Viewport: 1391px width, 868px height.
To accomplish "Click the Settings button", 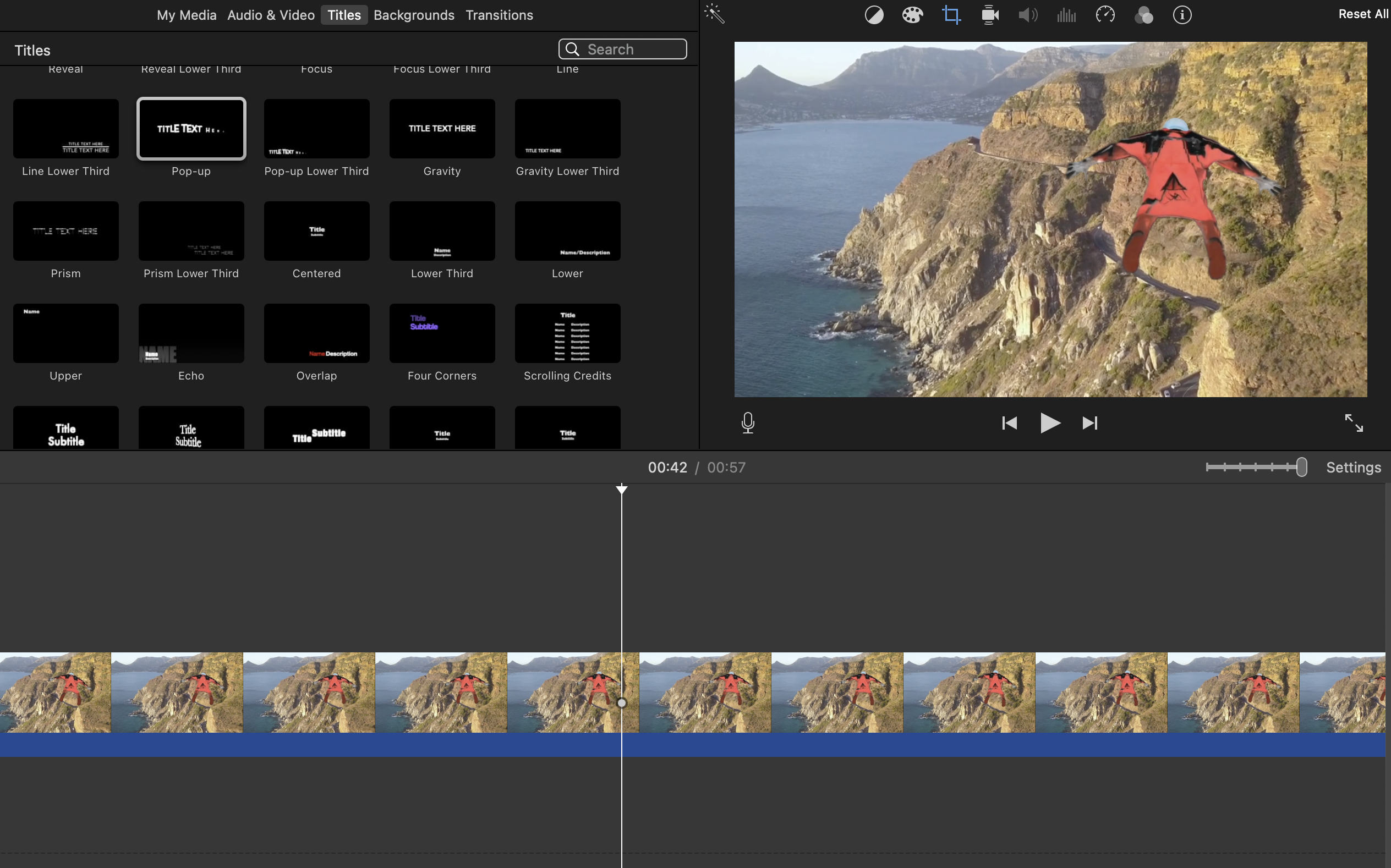I will click(1354, 467).
